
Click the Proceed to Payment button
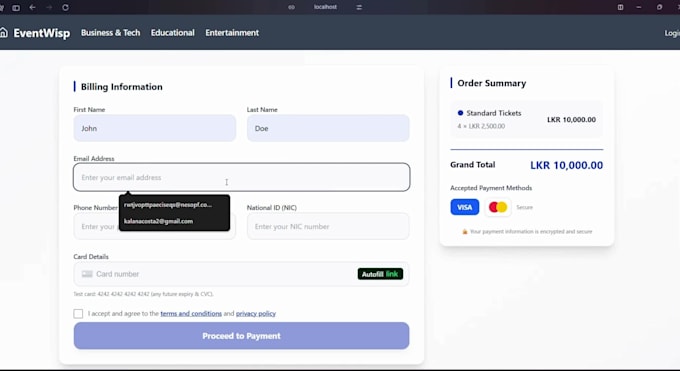242,336
